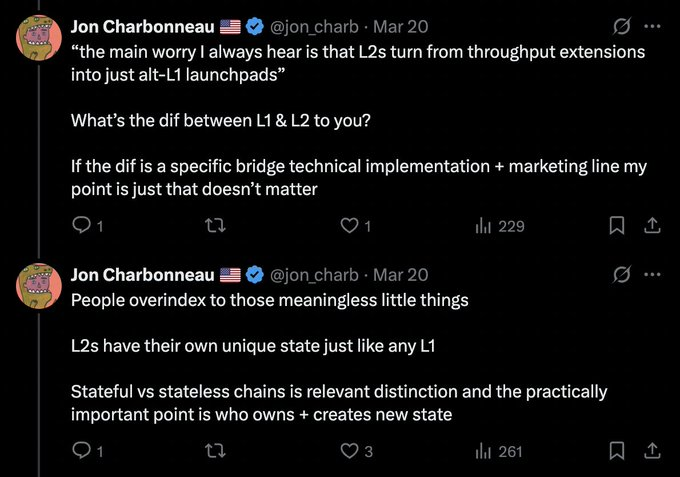The width and height of the screenshot is (680, 477).
Task: Open Grok icon on the second tweet
Action: [621, 274]
